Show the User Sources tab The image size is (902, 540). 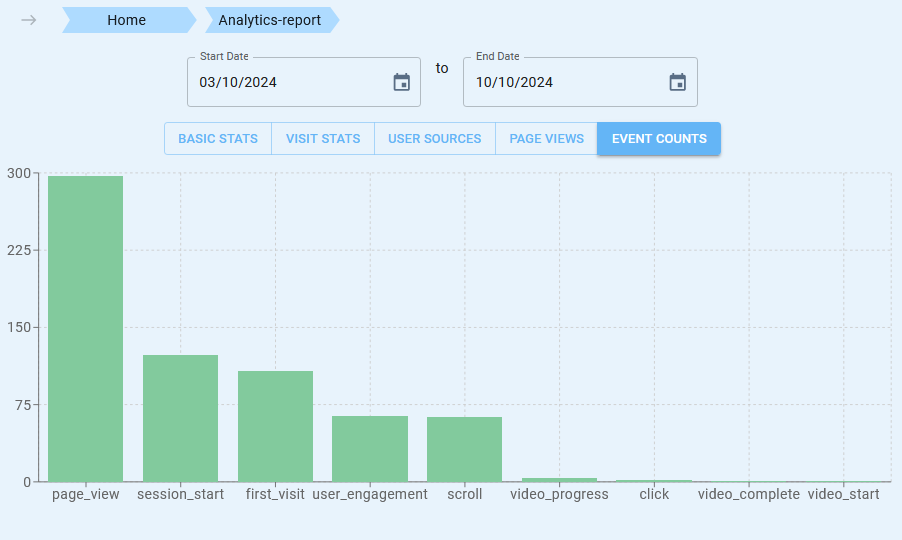pyautogui.click(x=435, y=139)
